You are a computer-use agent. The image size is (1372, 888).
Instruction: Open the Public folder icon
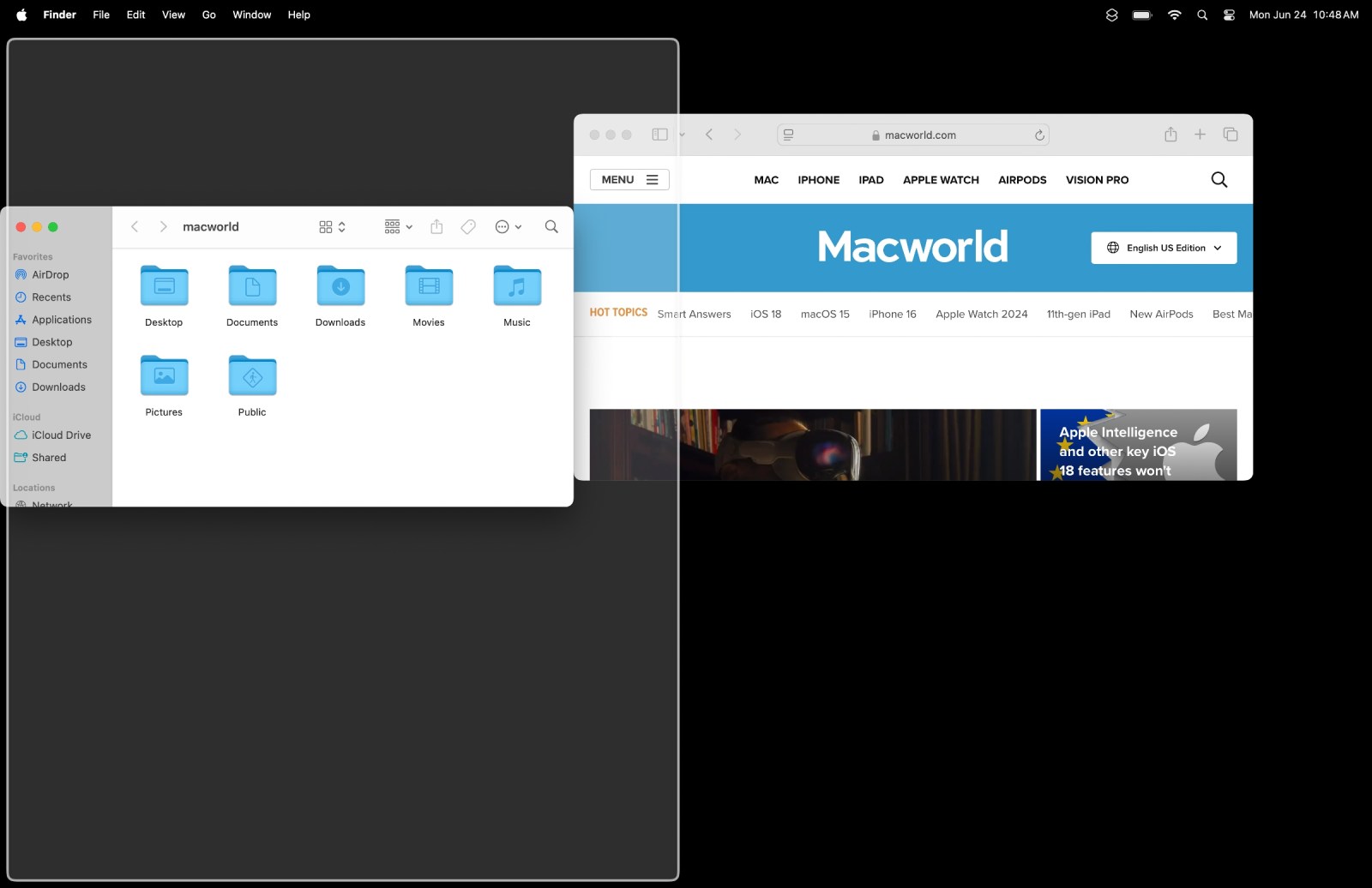click(252, 375)
